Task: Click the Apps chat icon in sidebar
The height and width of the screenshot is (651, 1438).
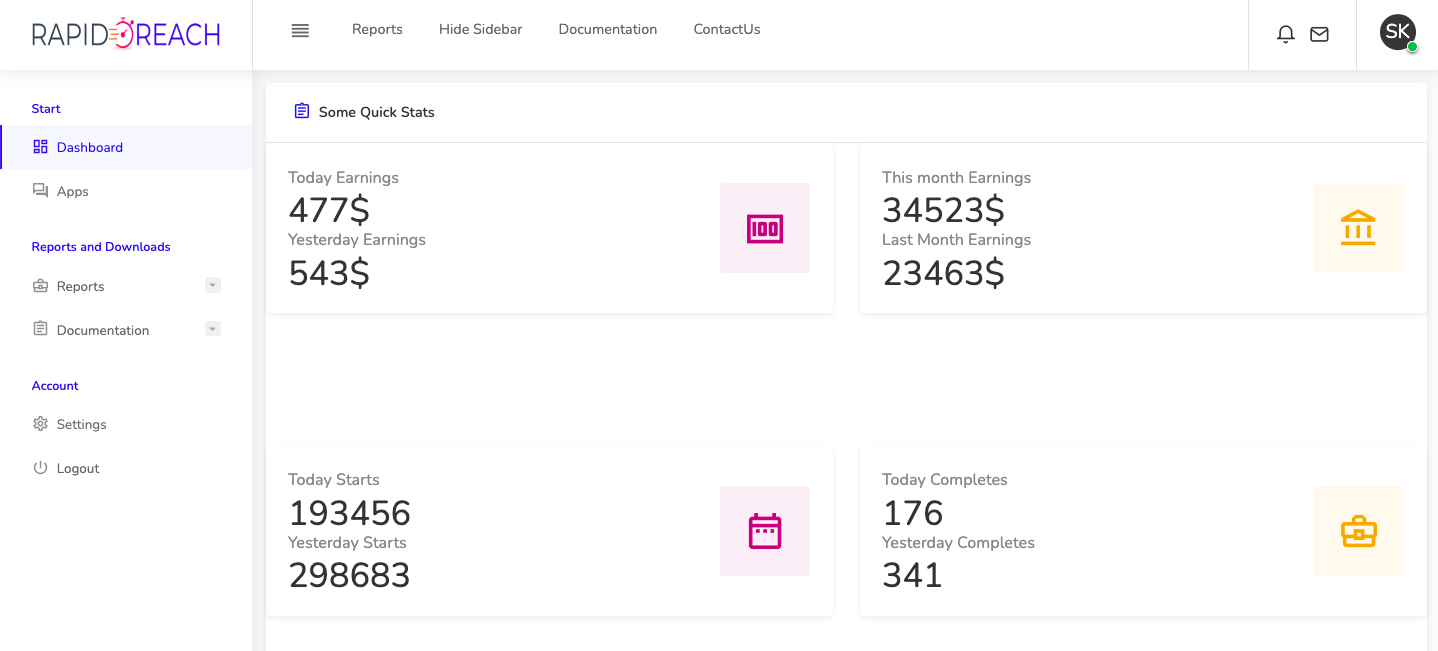Action: (x=40, y=190)
